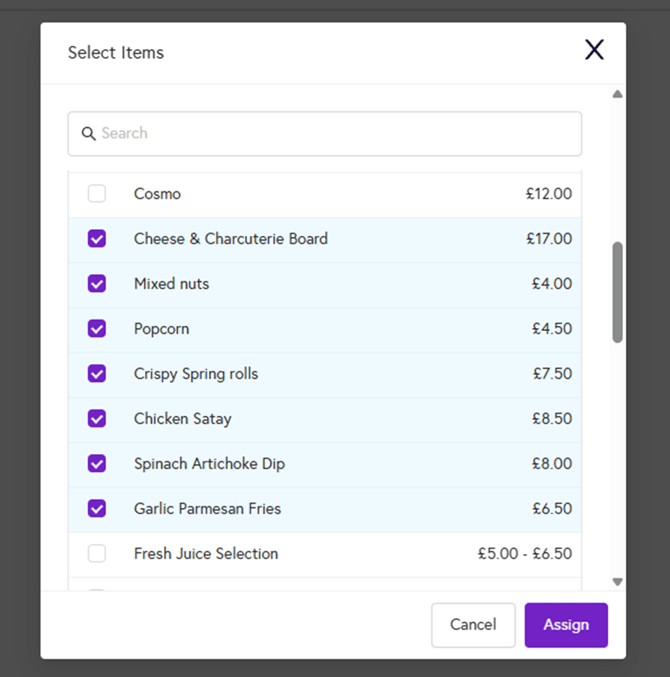This screenshot has width=670, height=677.
Task: Close the Select Items dialog with X
Action: point(594,50)
